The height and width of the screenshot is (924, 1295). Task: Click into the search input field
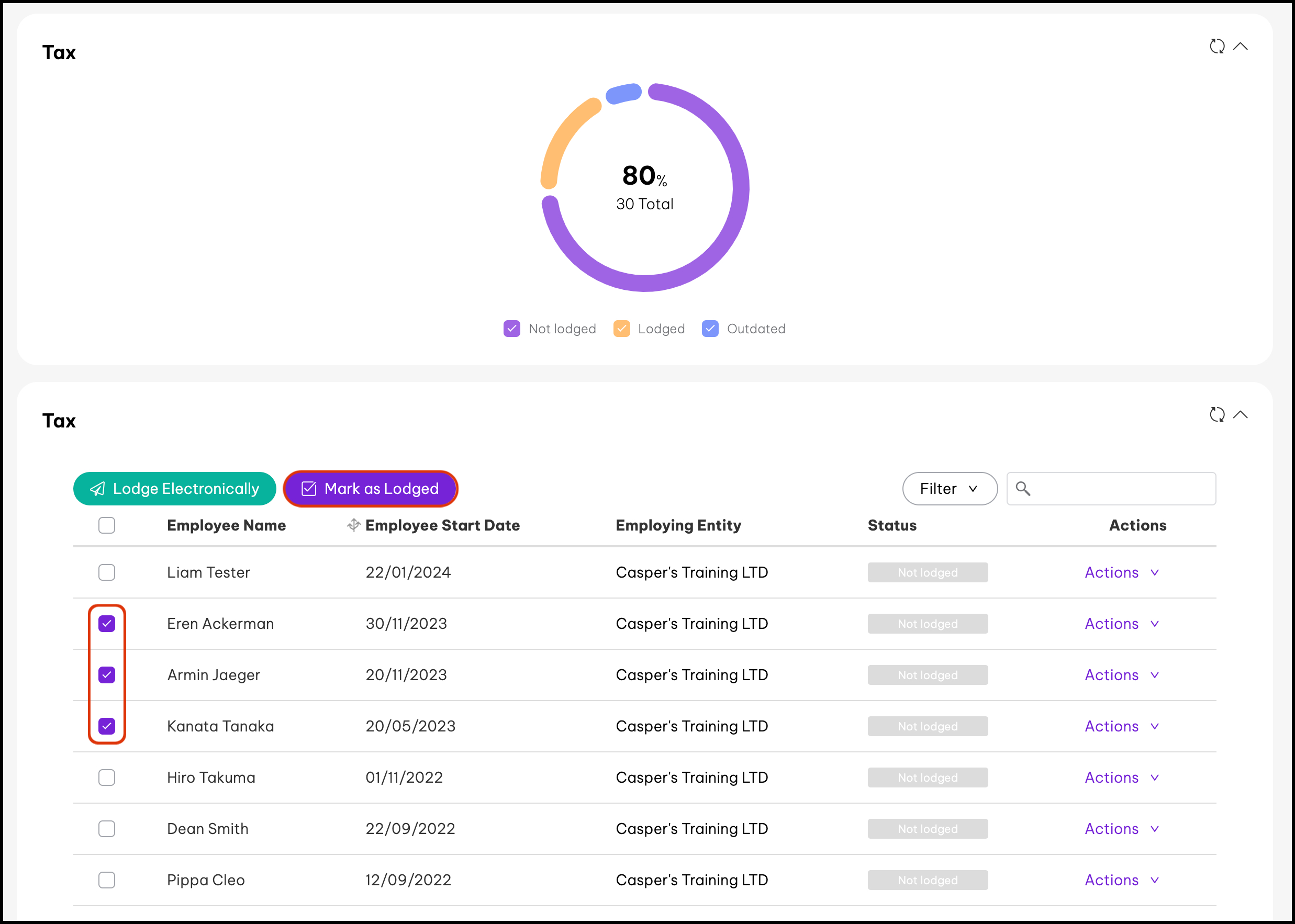click(1119, 488)
